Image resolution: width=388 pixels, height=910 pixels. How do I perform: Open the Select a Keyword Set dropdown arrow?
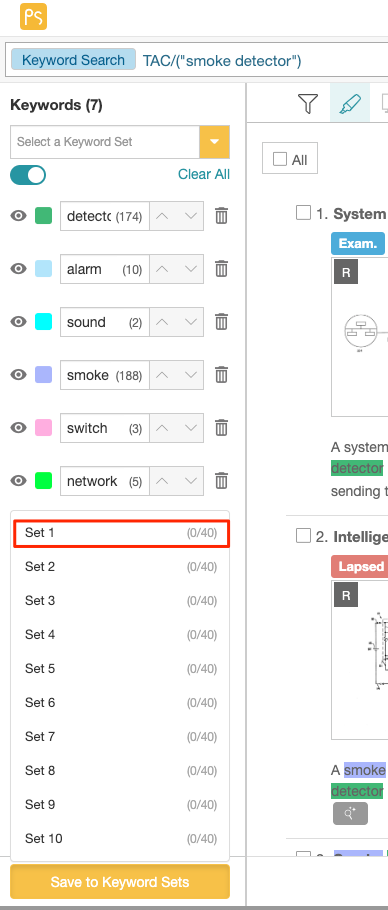pos(215,142)
